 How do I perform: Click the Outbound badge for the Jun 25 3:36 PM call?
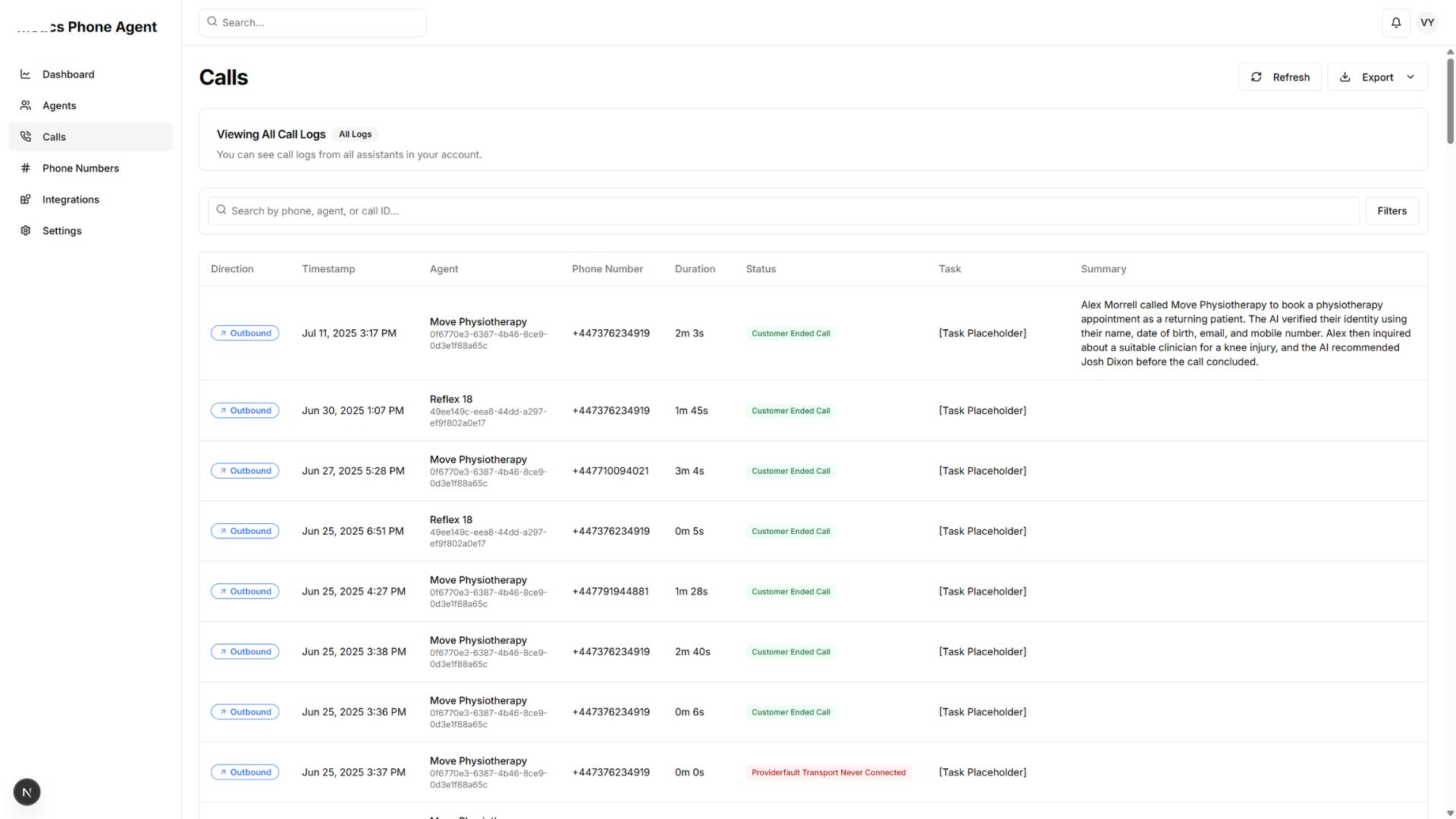click(245, 712)
